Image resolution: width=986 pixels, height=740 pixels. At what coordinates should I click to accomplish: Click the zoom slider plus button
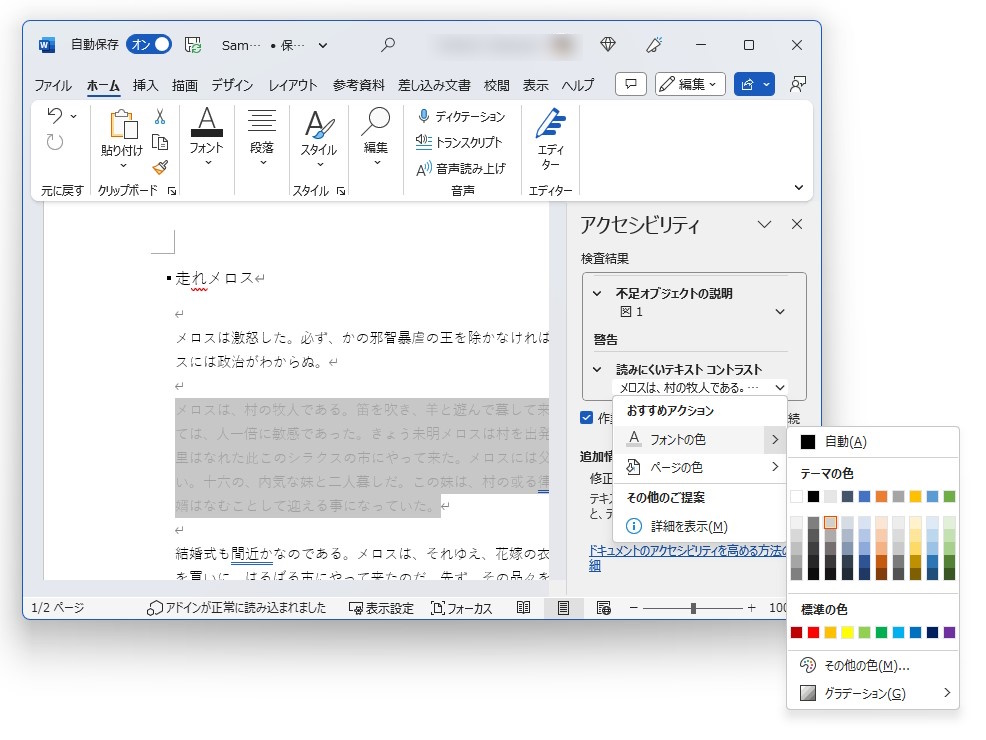tap(751, 607)
